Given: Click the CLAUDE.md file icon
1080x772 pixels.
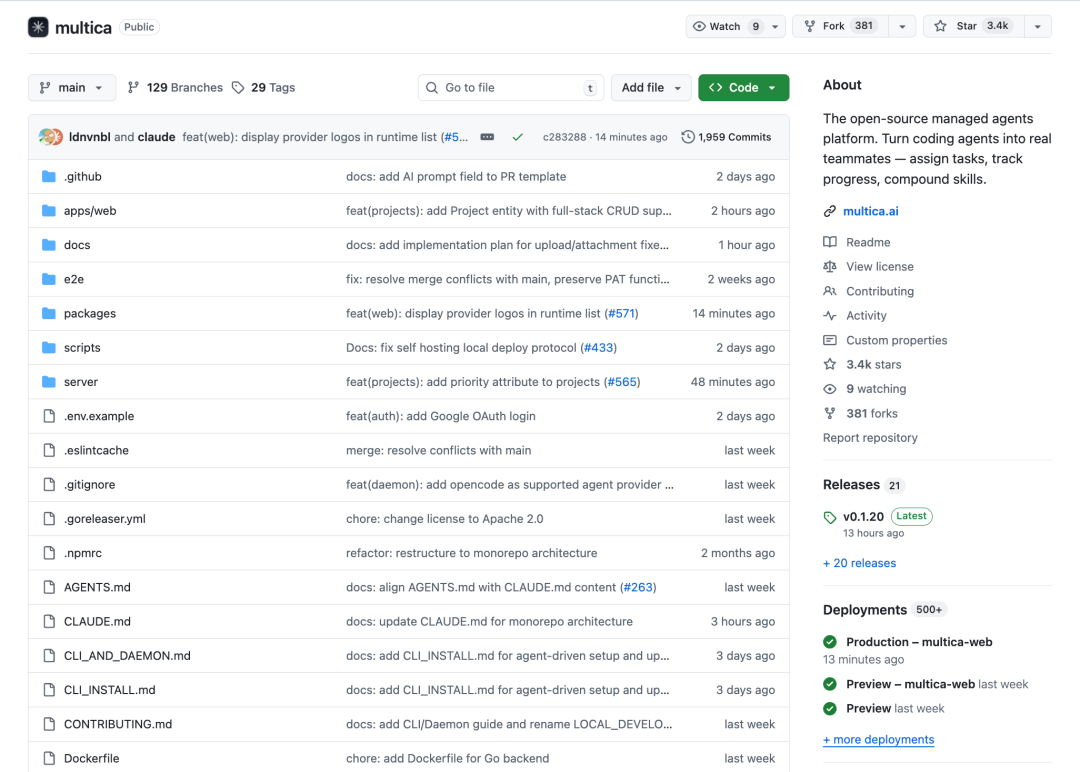Looking at the screenshot, I should 49,621.
